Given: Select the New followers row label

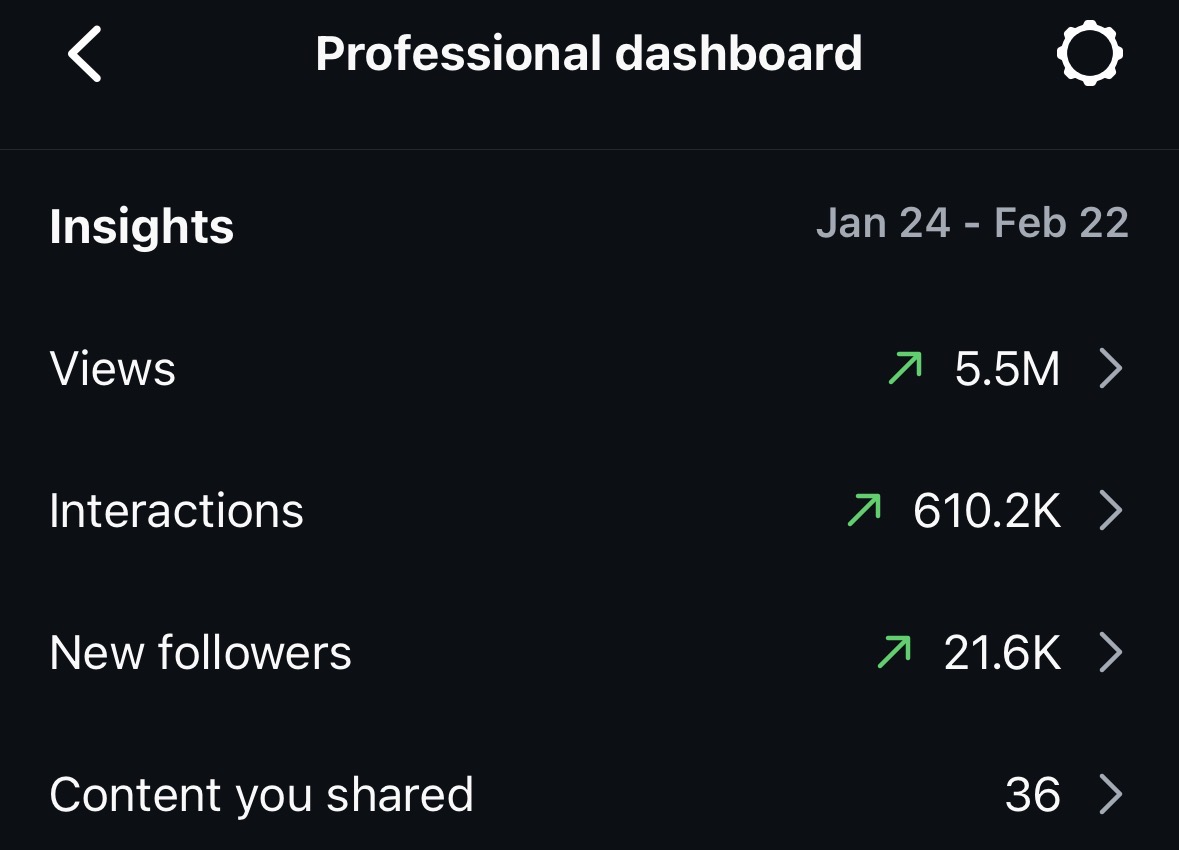Looking at the screenshot, I should pyautogui.click(x=200, y=654).
